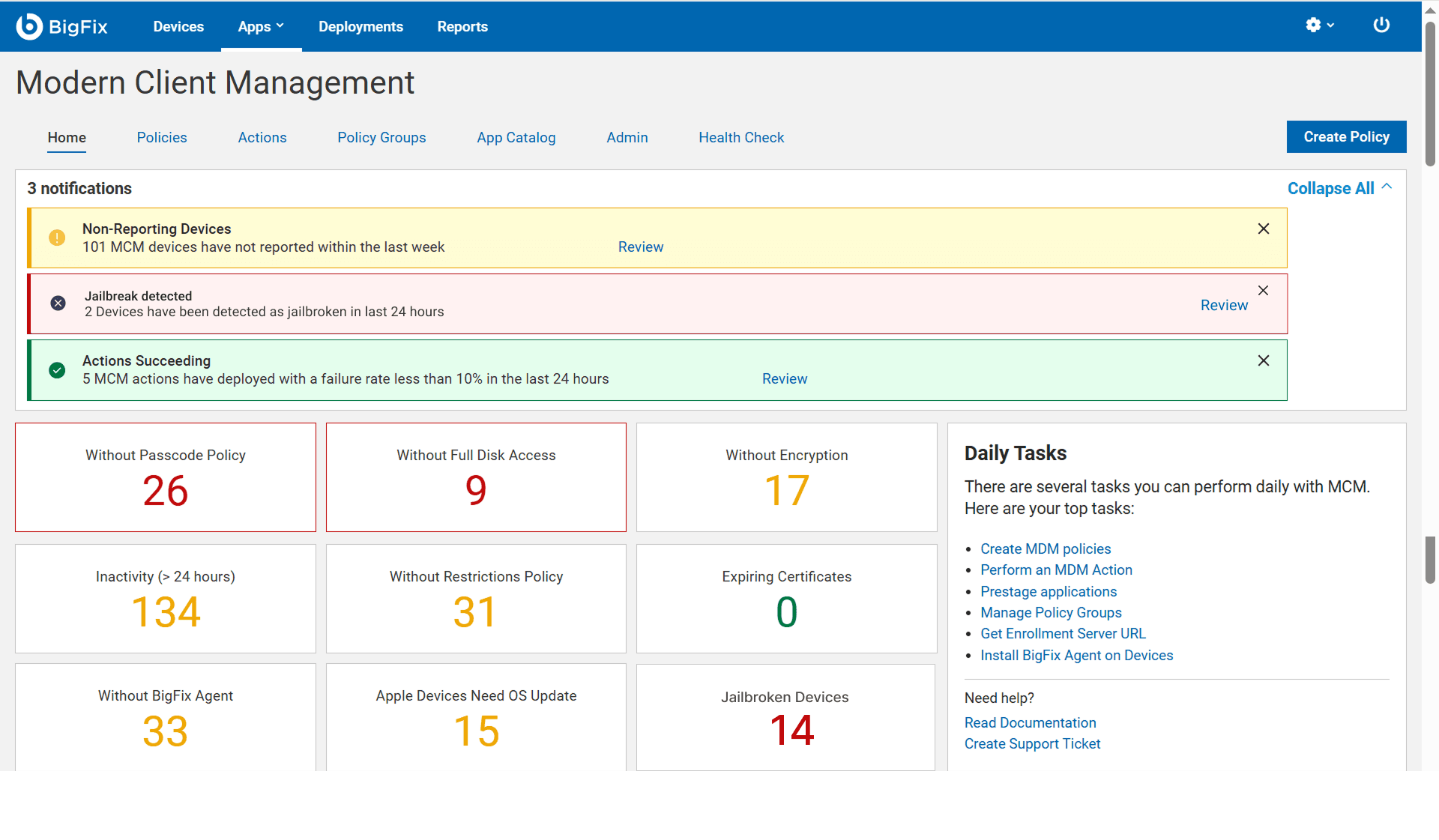
Task: Open the Expiring Certificates card
Action: coord(786,599)
